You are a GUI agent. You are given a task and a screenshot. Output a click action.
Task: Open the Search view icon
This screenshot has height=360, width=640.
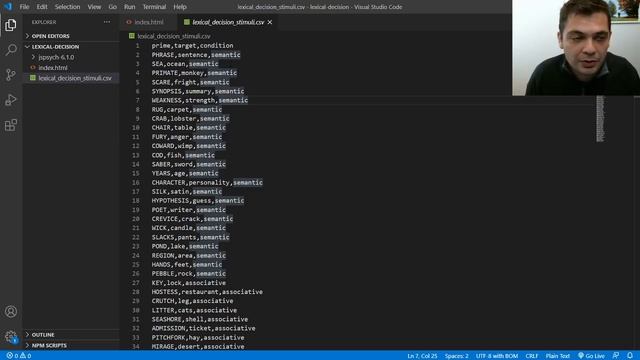click(x=11, y=50)
